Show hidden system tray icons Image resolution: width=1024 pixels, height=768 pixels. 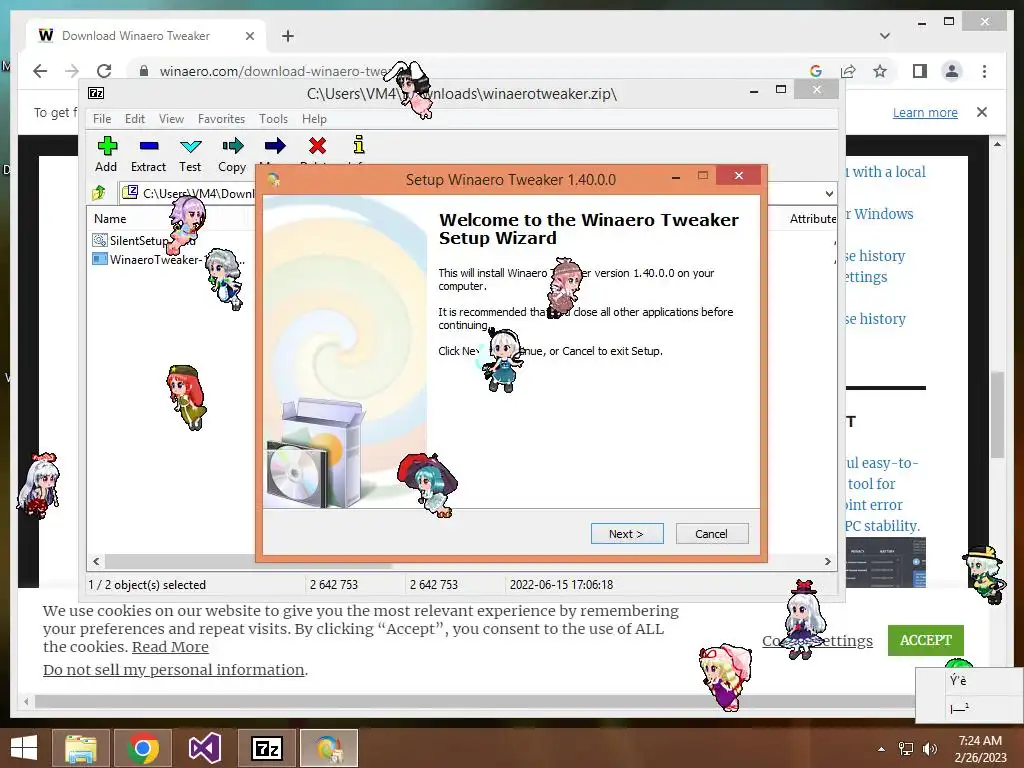[x=881, y=749]
